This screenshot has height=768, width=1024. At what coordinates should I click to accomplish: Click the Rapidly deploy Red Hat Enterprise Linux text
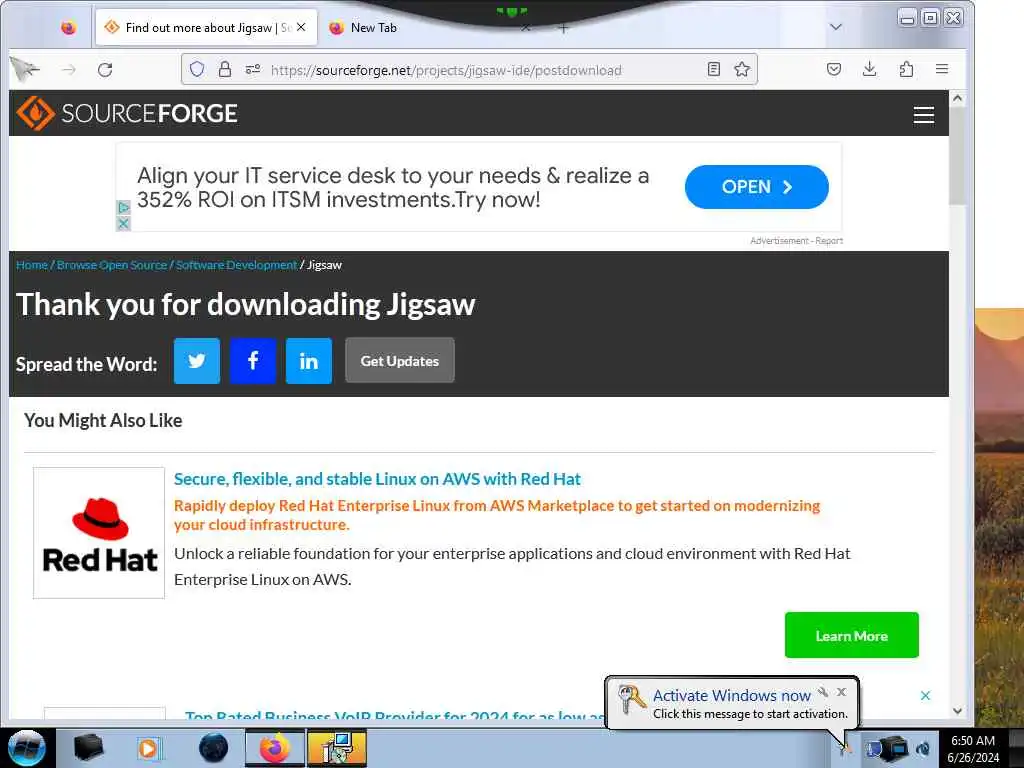point(496,515)
